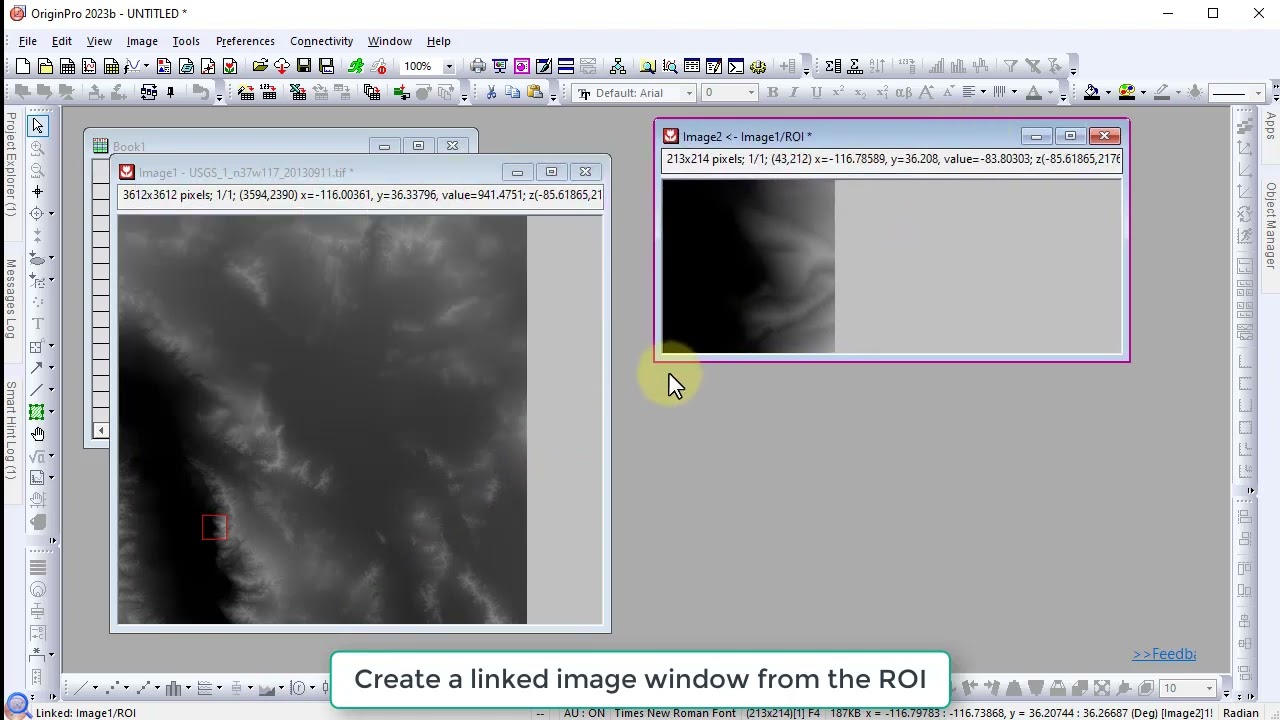Click the Add Filter funnel icon
Viewport: 1280px width, 720px height.
[1010, 67]
